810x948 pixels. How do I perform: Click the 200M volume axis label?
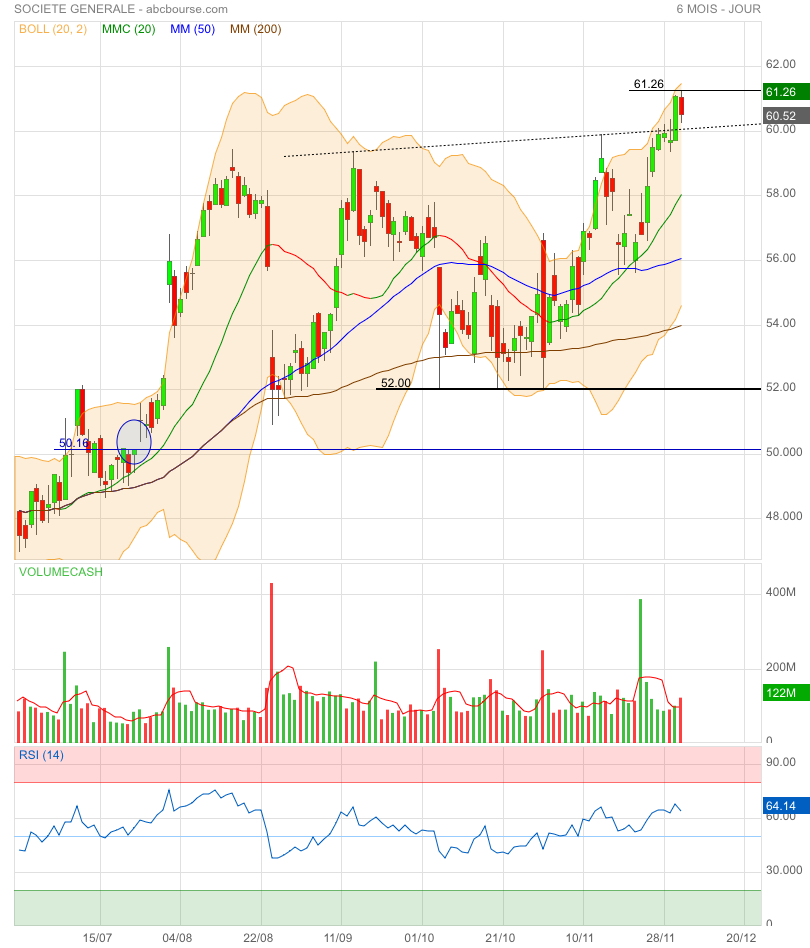[x=780, y=667]
